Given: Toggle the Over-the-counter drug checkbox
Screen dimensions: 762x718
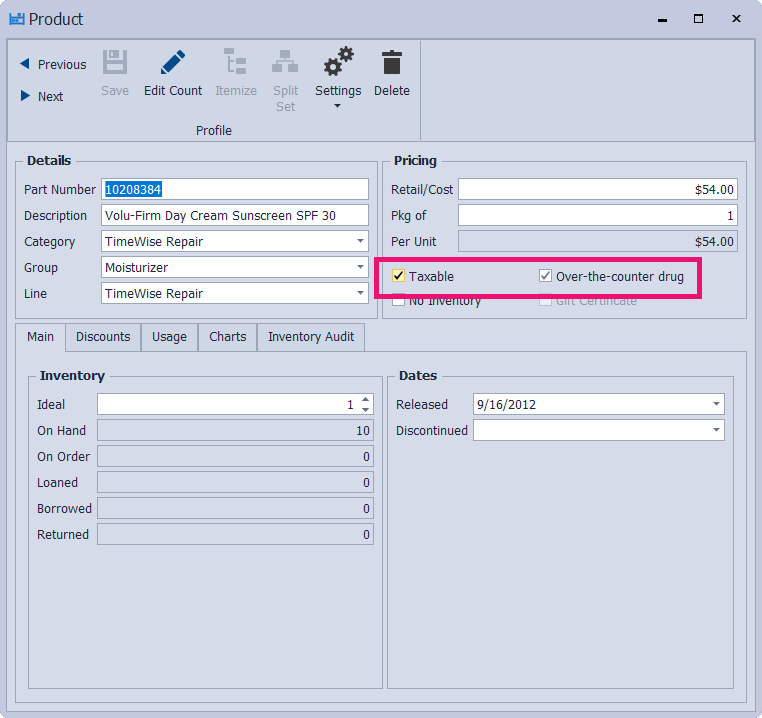Looking at the screenshot, I should tap(545, 276).
